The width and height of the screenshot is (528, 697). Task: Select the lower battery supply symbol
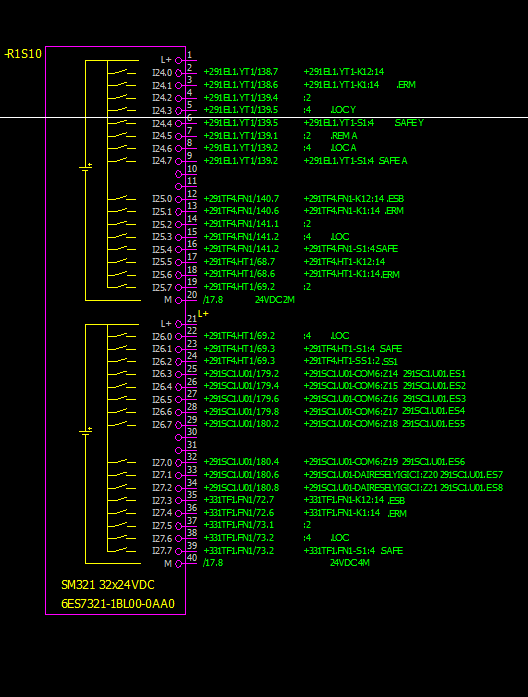[86, 431]
